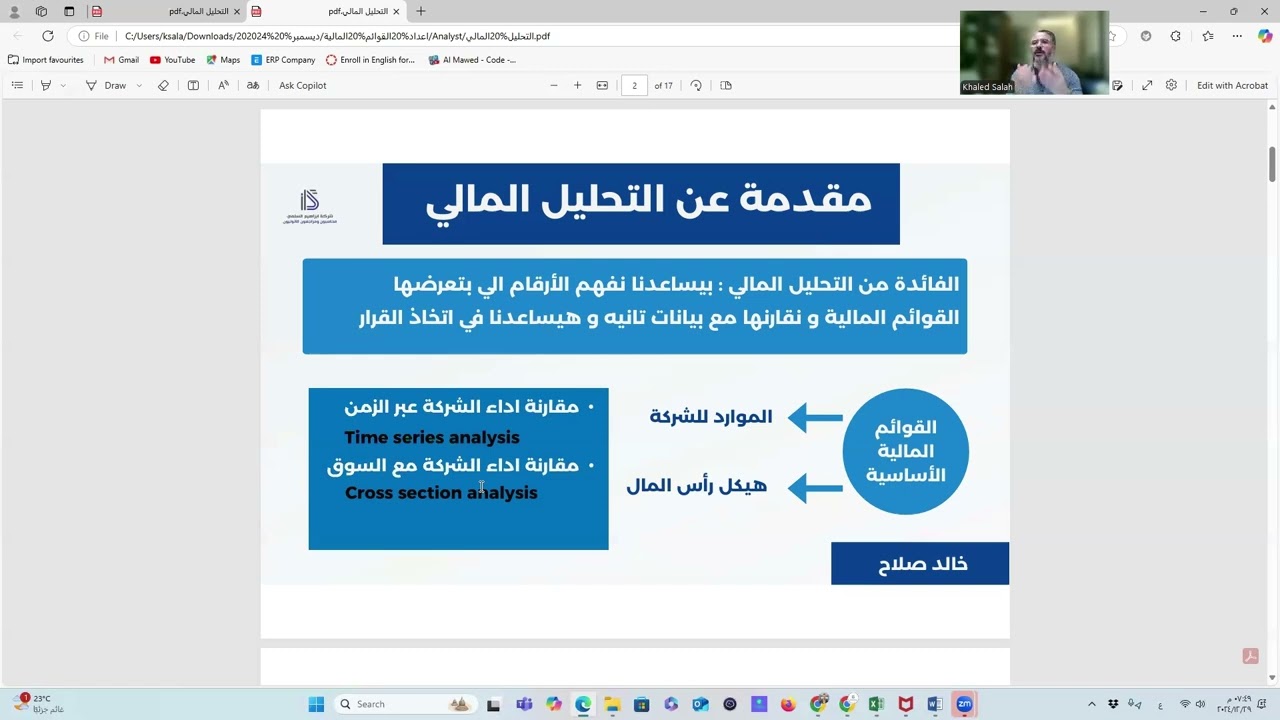Toggle the page view layout icon
The image size is (1280, 720).
(193, 85)
